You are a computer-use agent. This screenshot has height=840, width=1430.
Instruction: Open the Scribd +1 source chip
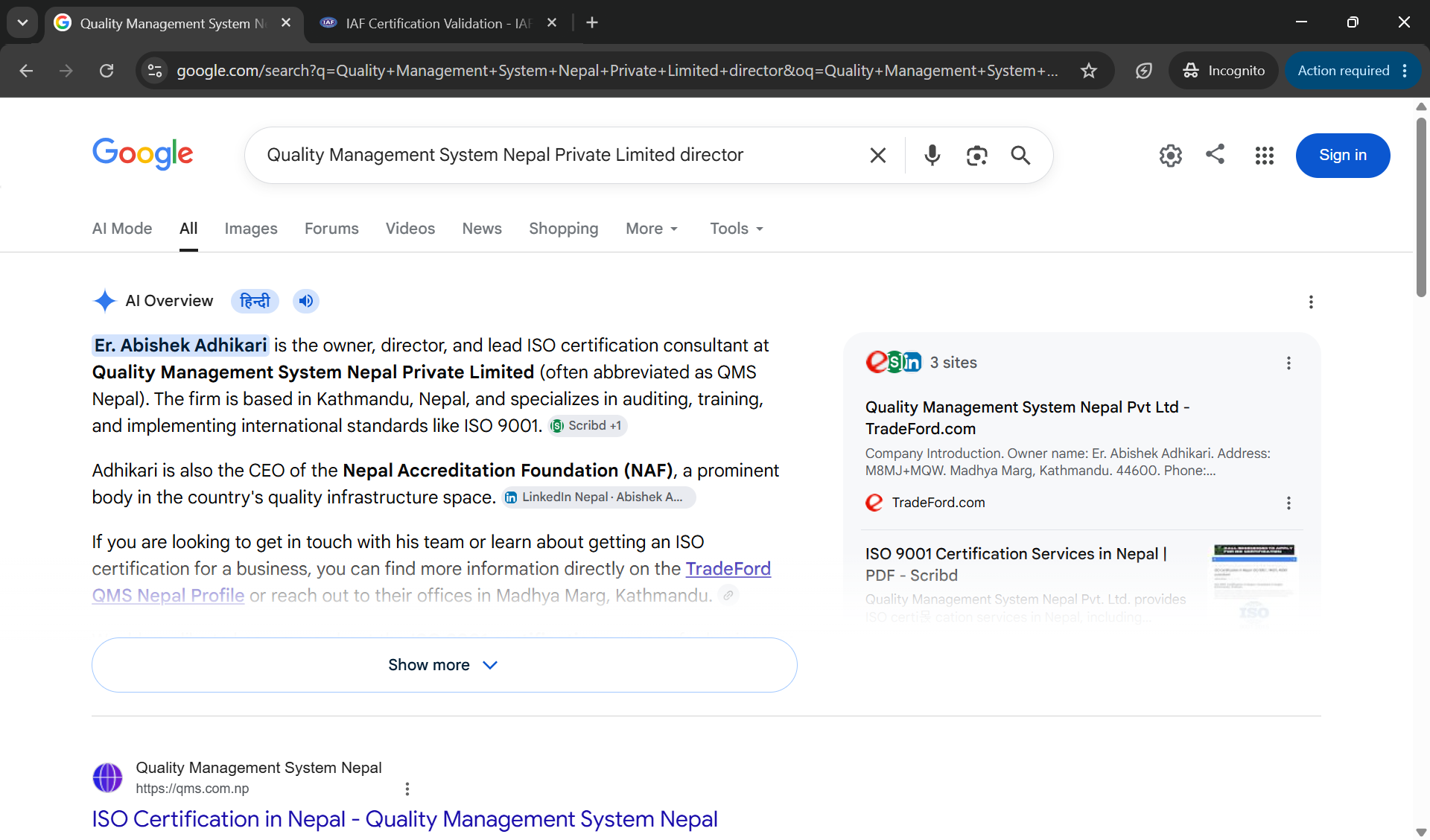click(588, 426)
